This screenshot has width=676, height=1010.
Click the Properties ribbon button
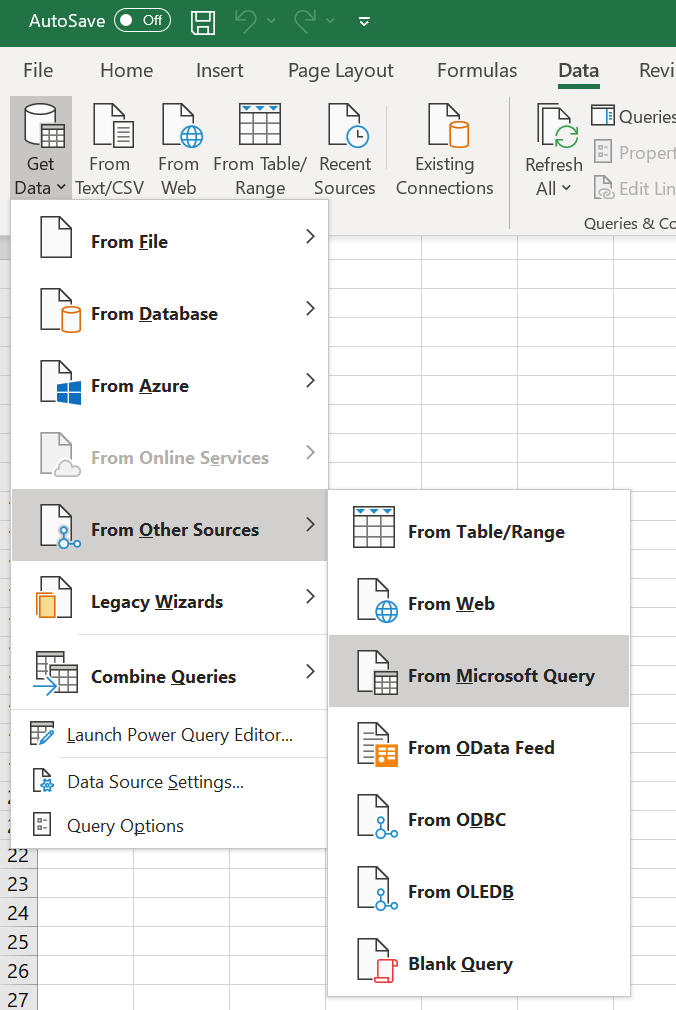pyautogui.click(x=634, y=153)
